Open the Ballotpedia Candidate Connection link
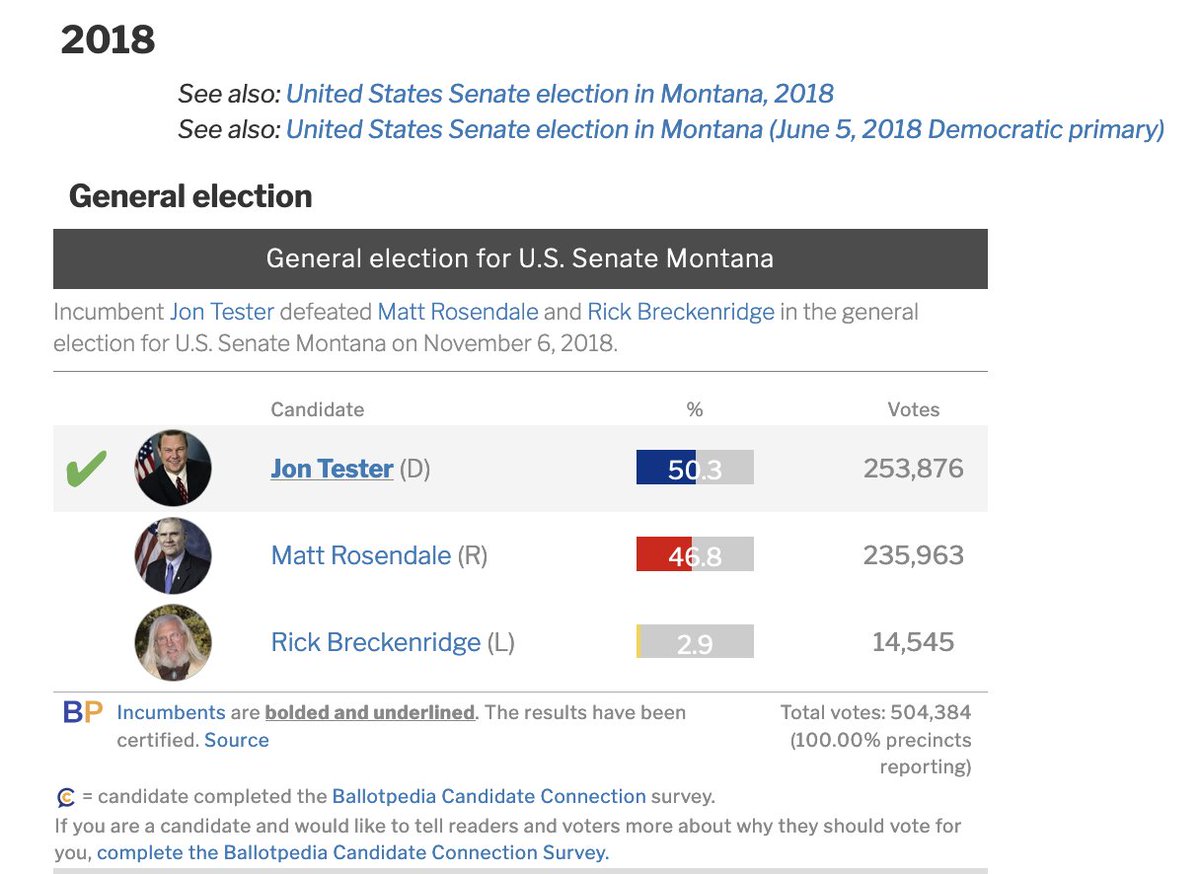The height and width of the screenshot is (874, 1200). tap(488, 797)
